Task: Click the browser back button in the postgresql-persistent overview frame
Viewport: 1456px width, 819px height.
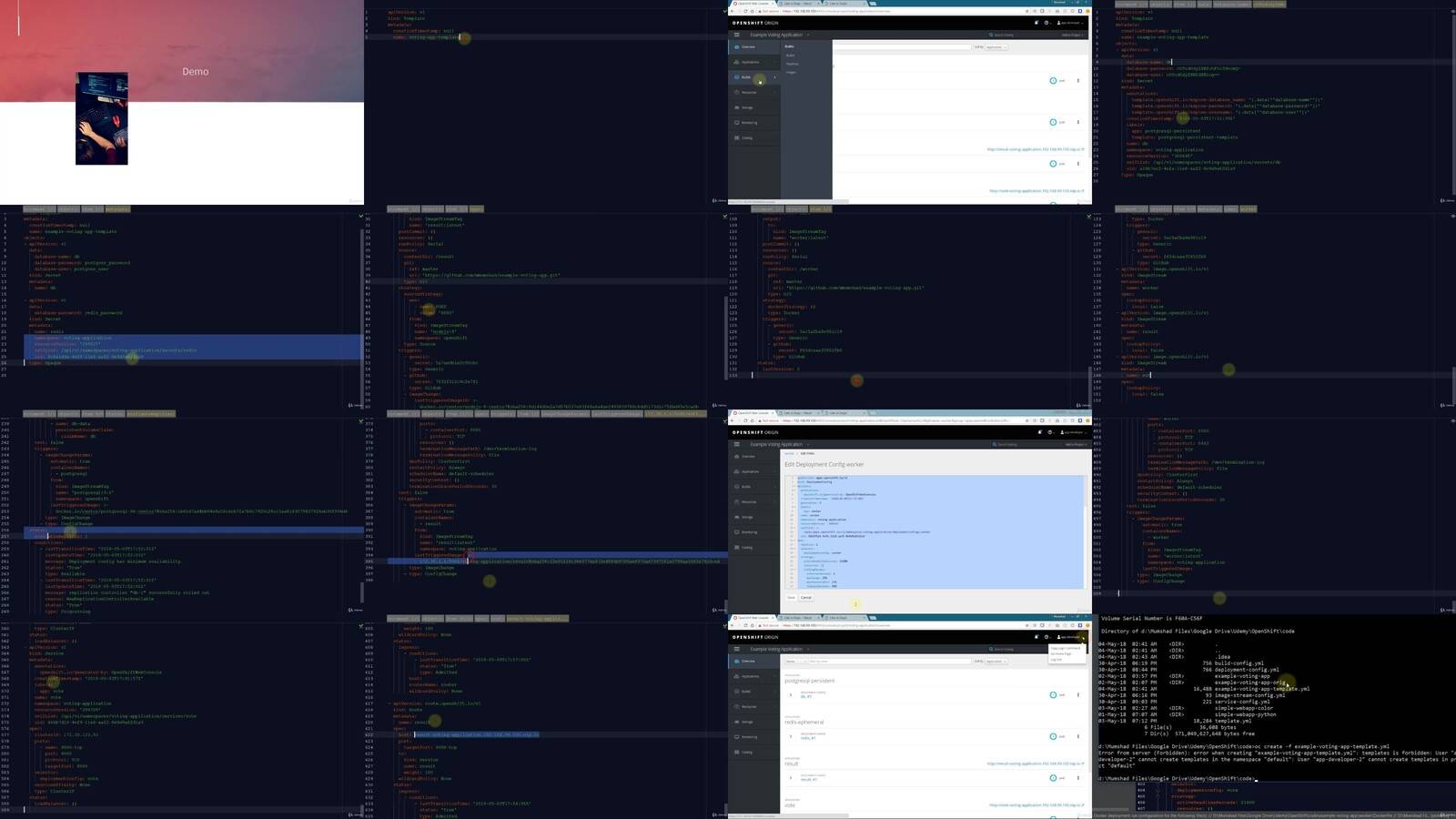Action: point(732,625)
